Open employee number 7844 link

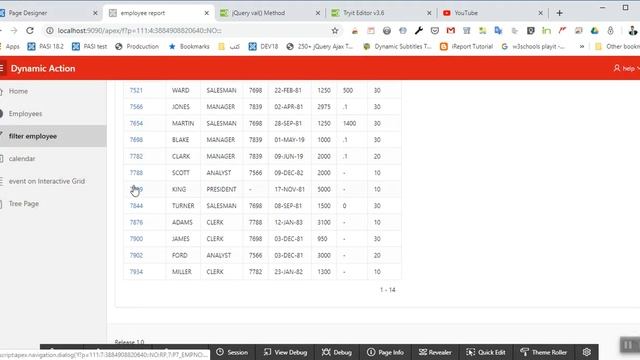136,206
